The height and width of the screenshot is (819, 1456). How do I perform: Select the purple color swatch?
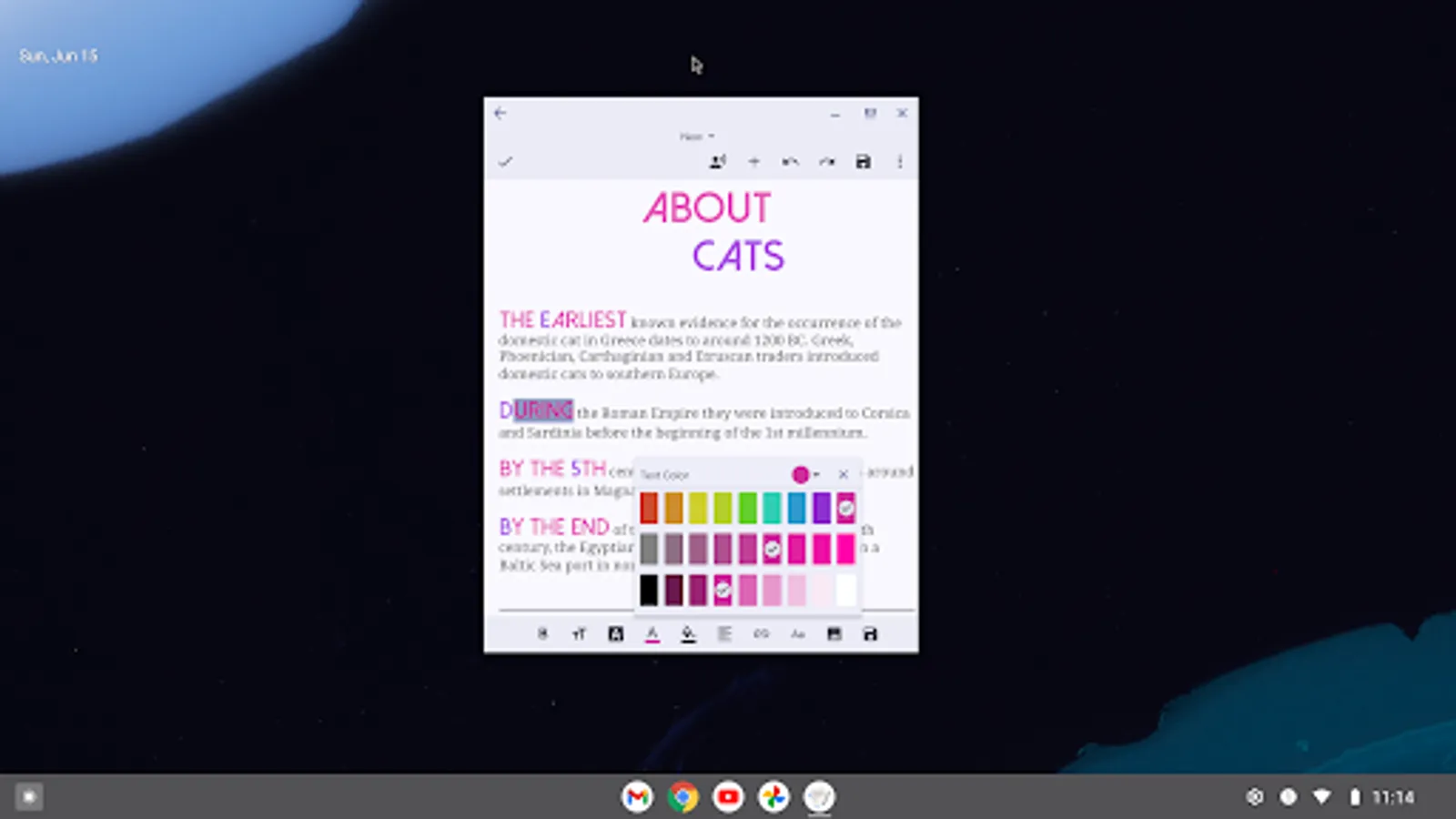coord(820,507)
